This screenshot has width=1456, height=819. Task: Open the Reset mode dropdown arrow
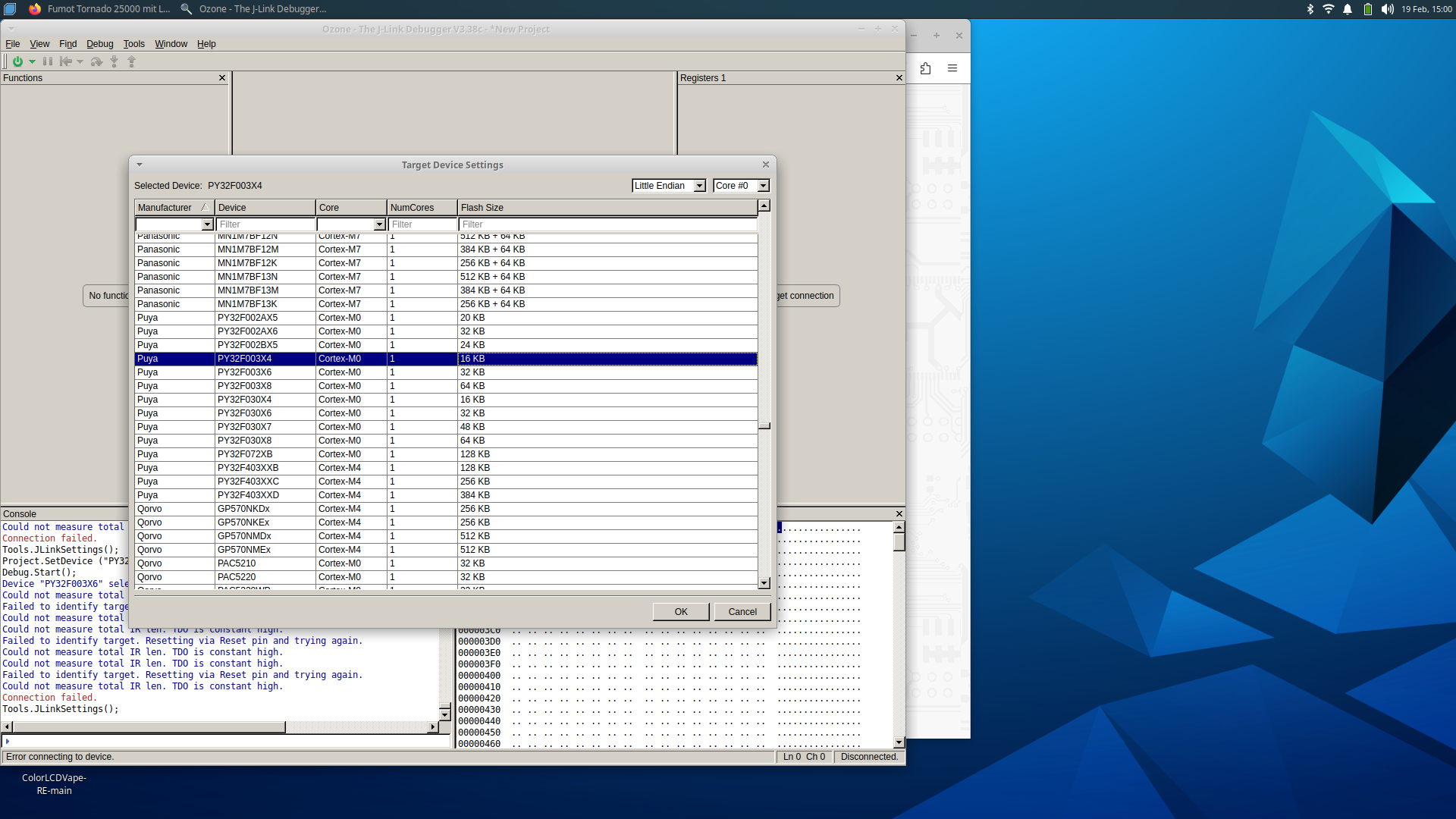80,62
